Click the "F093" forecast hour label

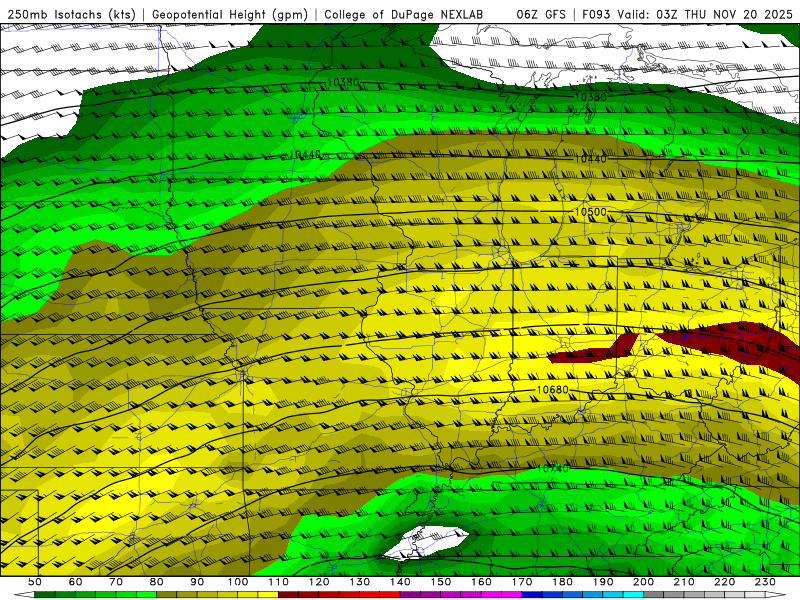pos(596,14)
